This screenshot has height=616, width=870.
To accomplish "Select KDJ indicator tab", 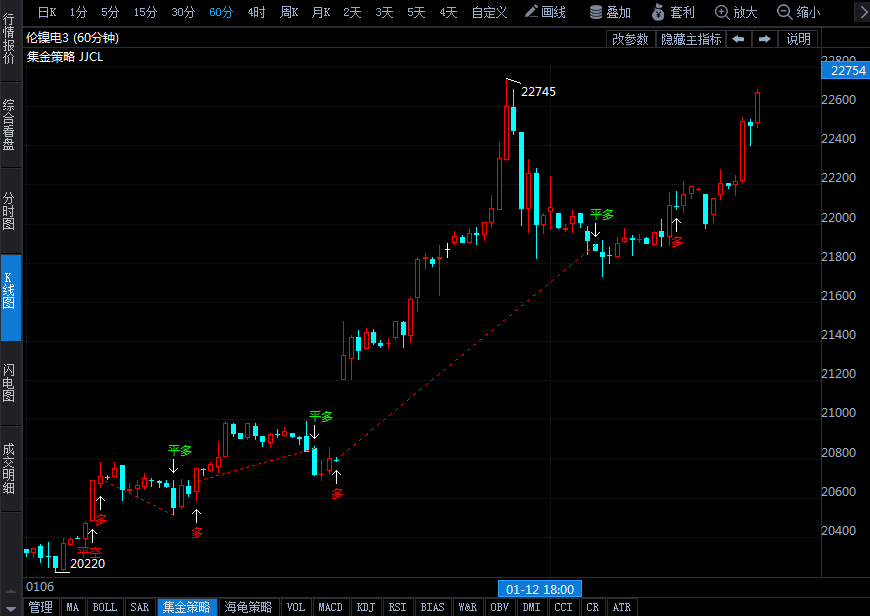I will (365, 607).
